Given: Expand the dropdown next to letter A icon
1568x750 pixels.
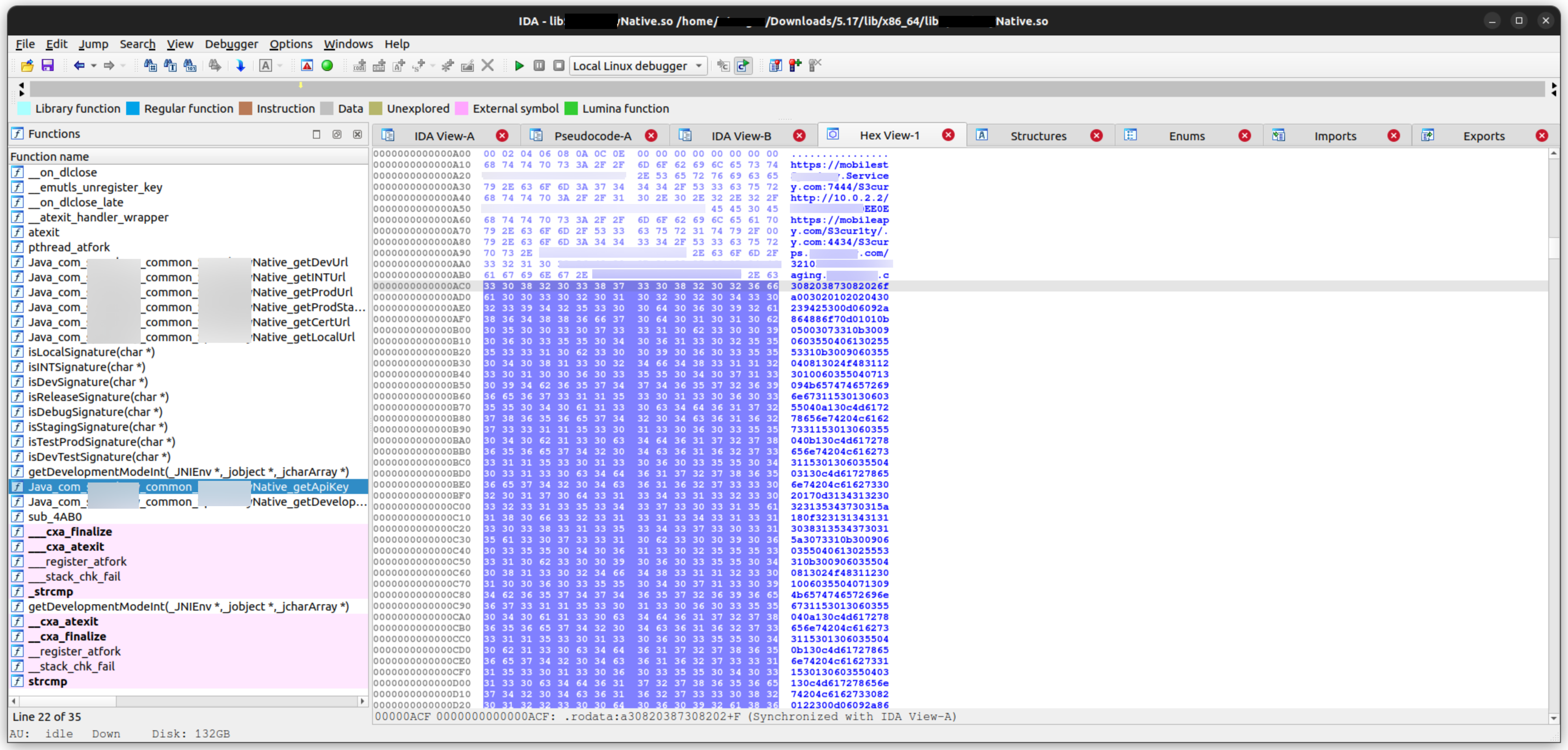Looking at the screenshot, I should click(280, 66).
